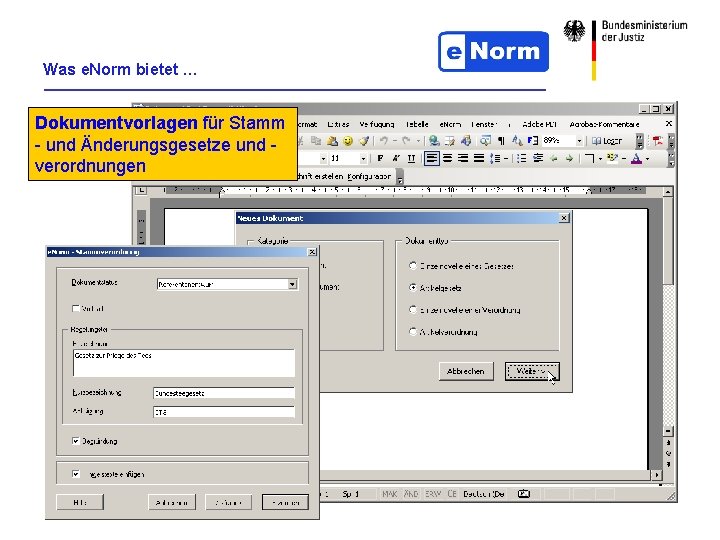Open the font name dropdown arrow
The width and height of the screenshot is (720, 540).
tap(323, 158)
